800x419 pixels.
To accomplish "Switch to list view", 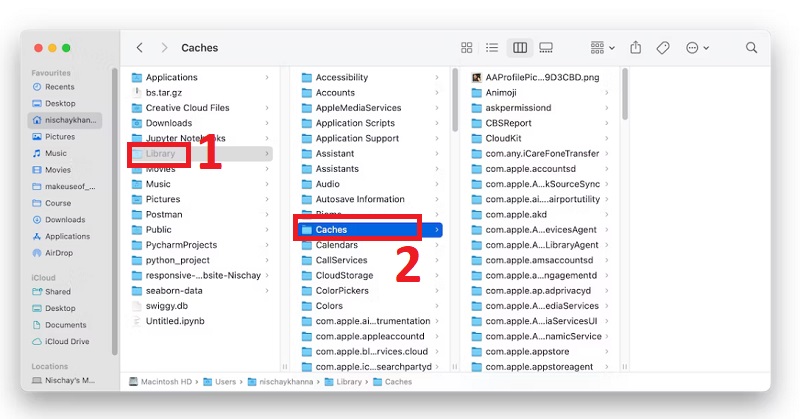I will (492, 48).
